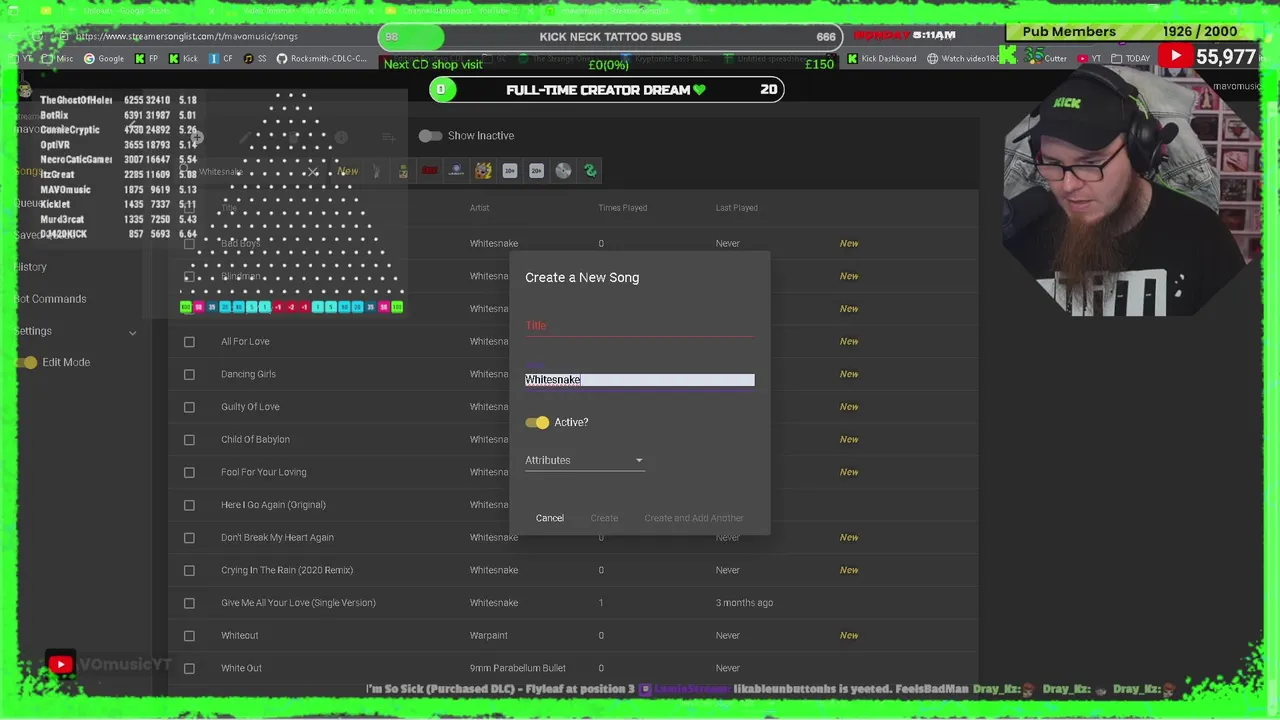Check the Guilty Of Love checkbox
Image resolution: width=1280 pixels, height=720 pixels.
189,407
